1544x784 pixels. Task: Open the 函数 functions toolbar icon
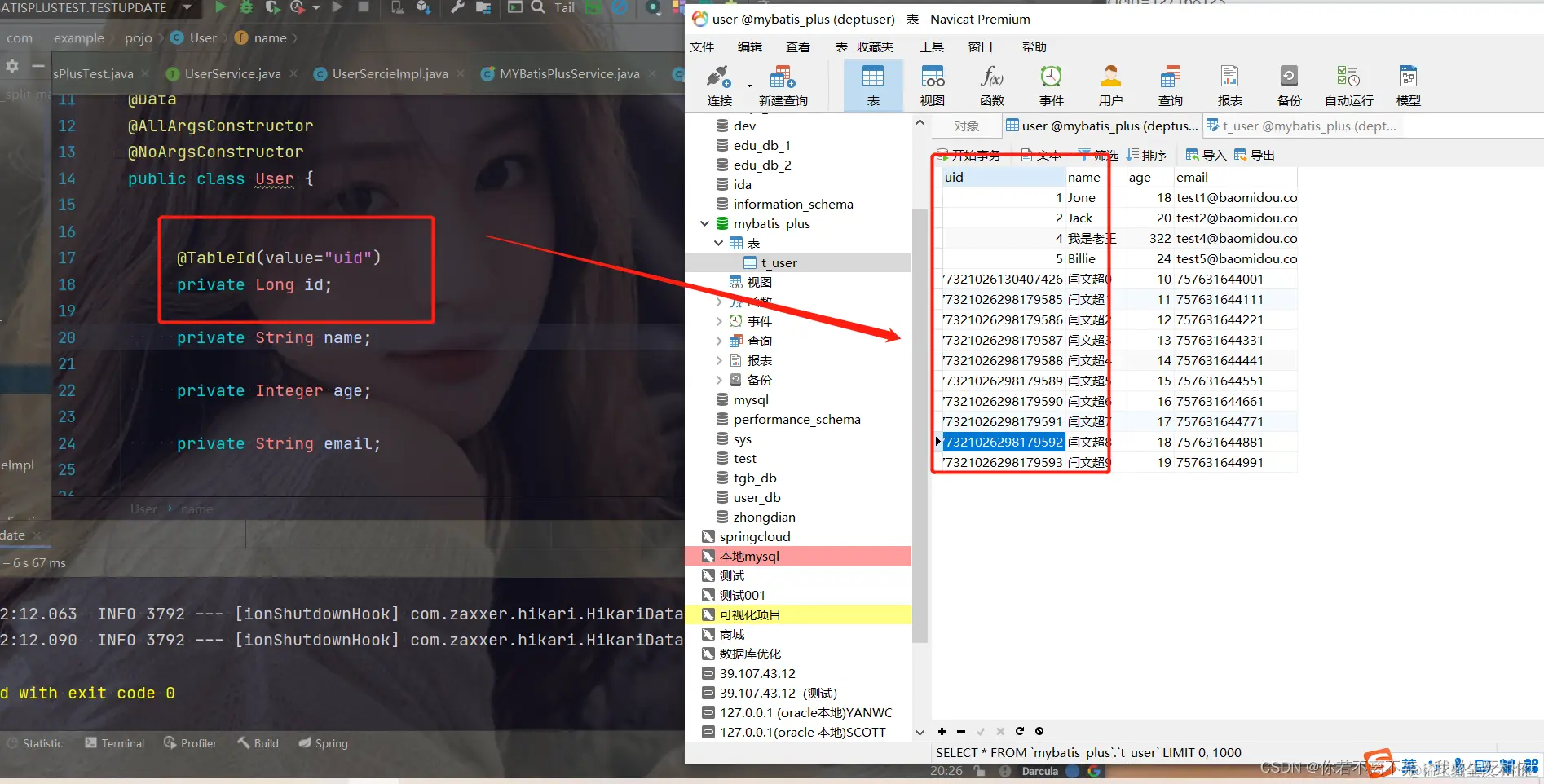click(x=992, y=86)
